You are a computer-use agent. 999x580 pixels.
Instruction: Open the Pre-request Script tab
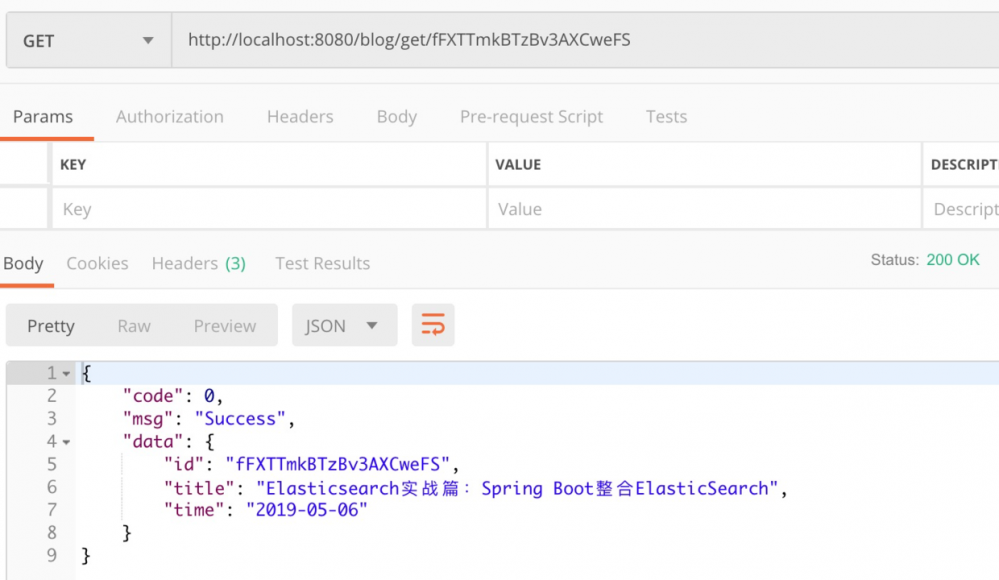click(x=531, y=116)
